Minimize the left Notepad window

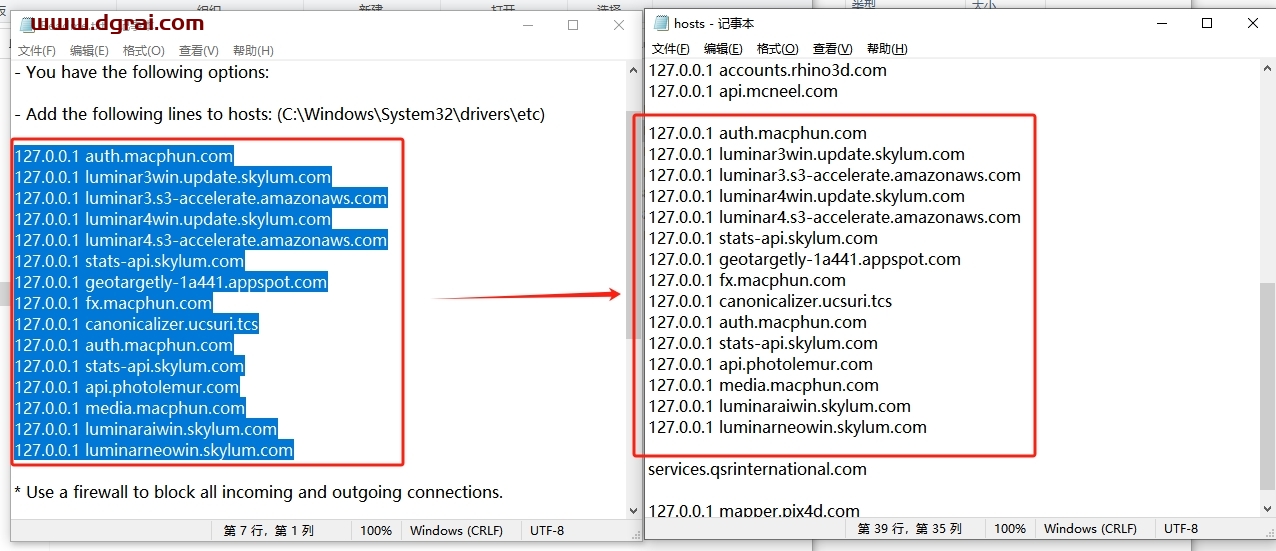527,25
